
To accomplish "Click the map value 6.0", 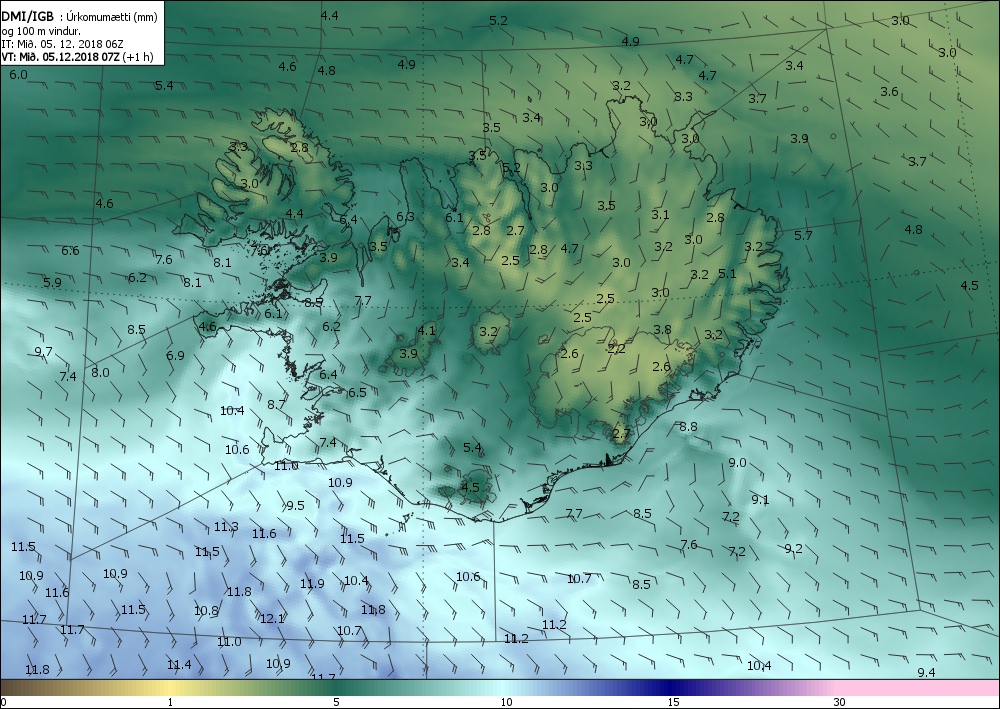I will coord(18,75).
